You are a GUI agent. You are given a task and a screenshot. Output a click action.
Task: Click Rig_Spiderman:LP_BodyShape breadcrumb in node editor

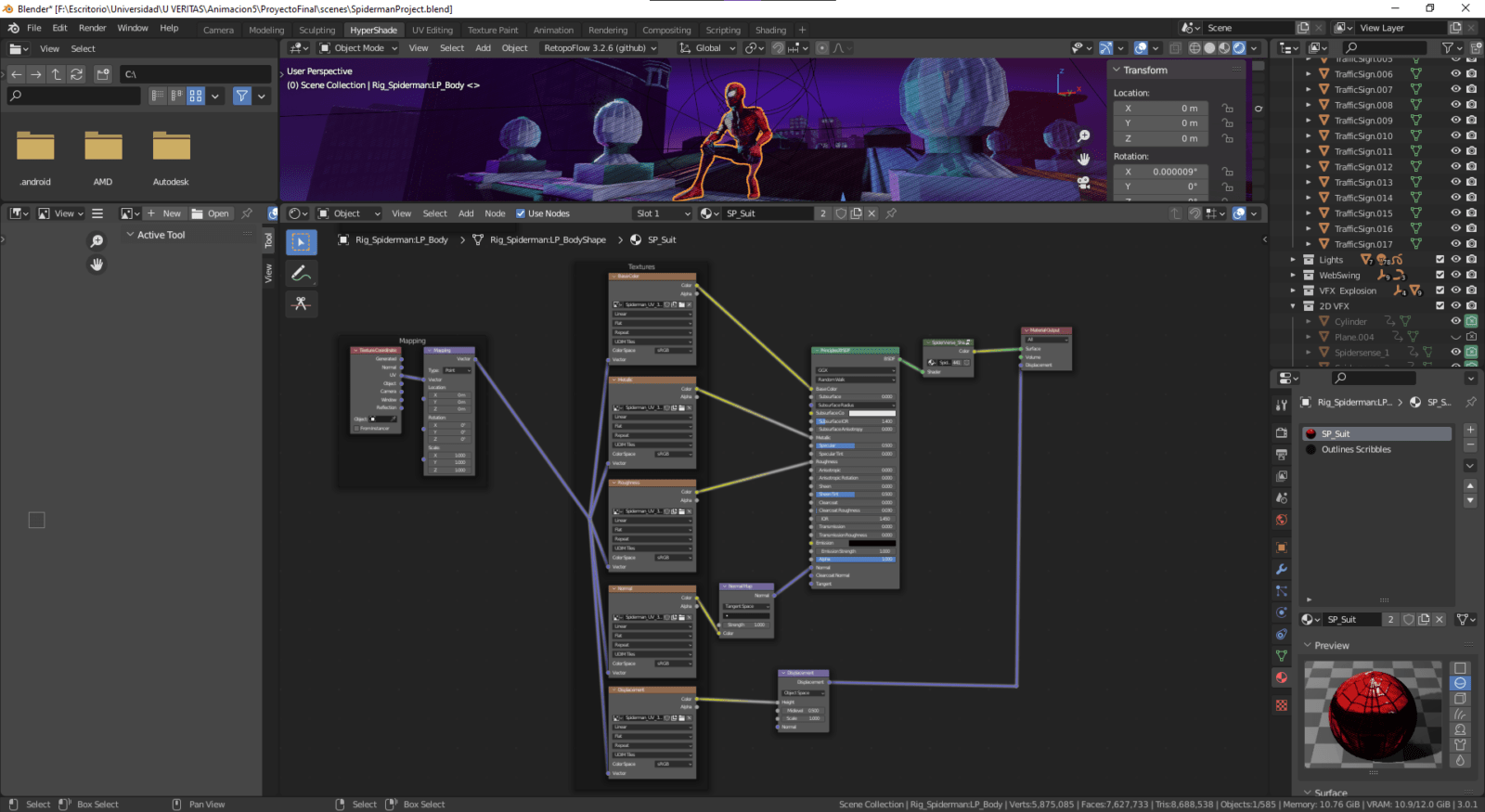(x=548, y=239)
